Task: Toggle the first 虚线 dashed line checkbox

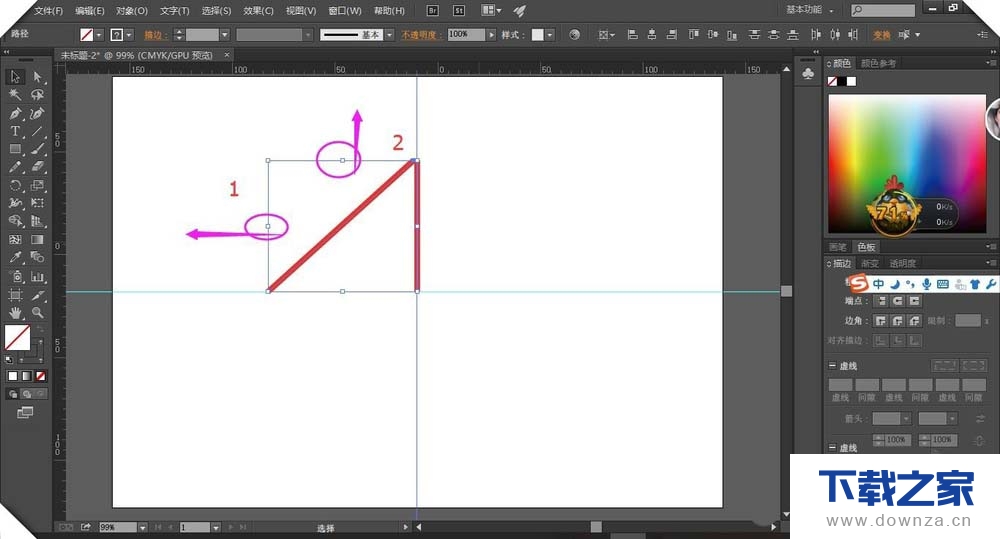Action: pyautogui.click(x=832, y=365)
